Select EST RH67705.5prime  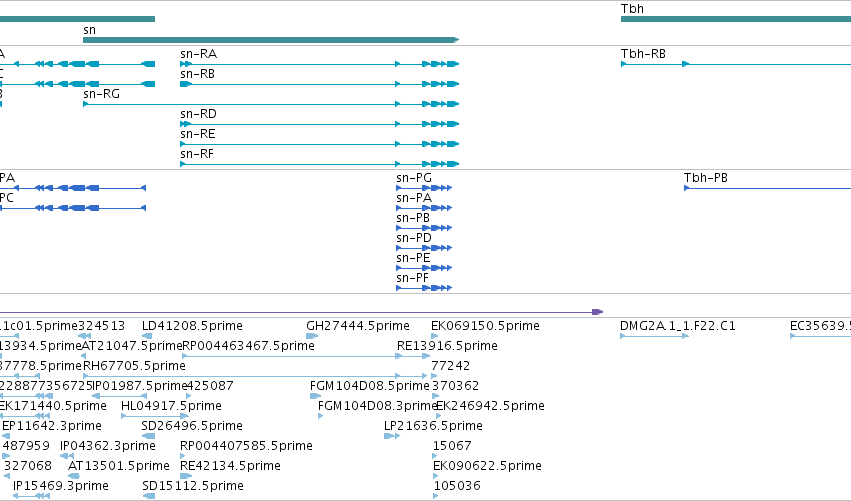[x=134, y=366]
